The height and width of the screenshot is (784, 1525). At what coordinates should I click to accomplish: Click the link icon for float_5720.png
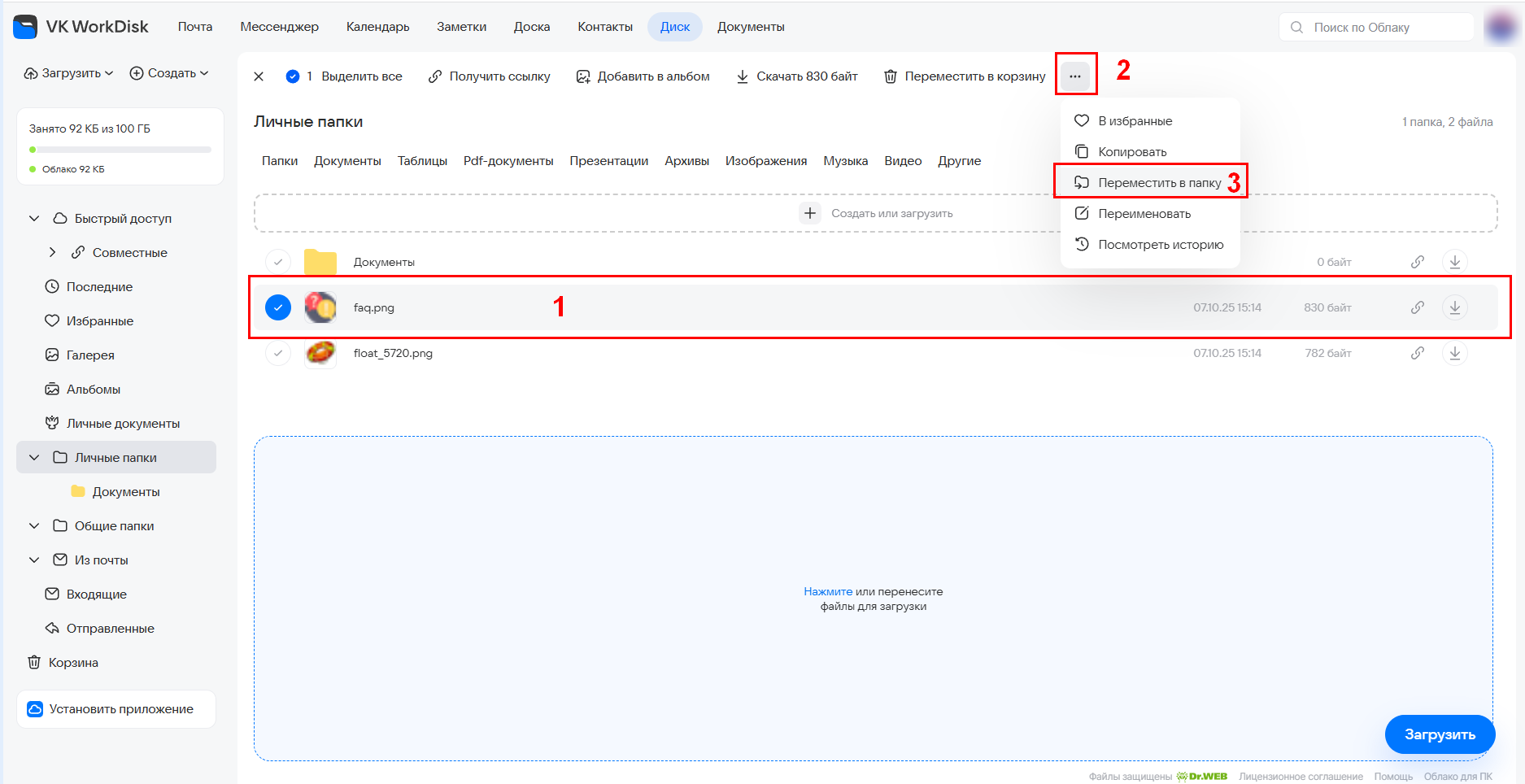(x=1417, y=353)
